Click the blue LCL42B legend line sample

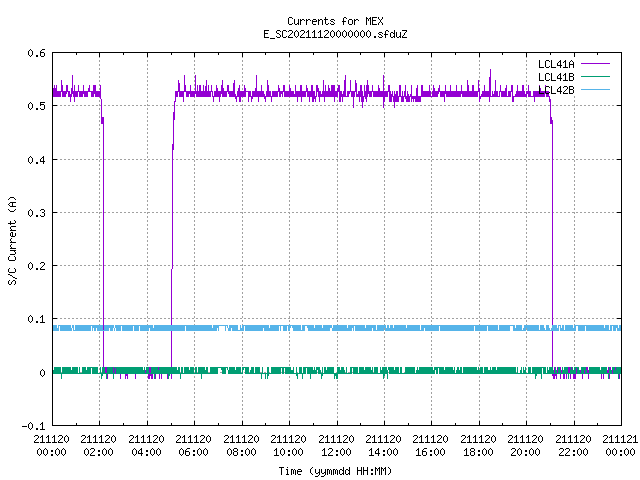click(595, 90)
